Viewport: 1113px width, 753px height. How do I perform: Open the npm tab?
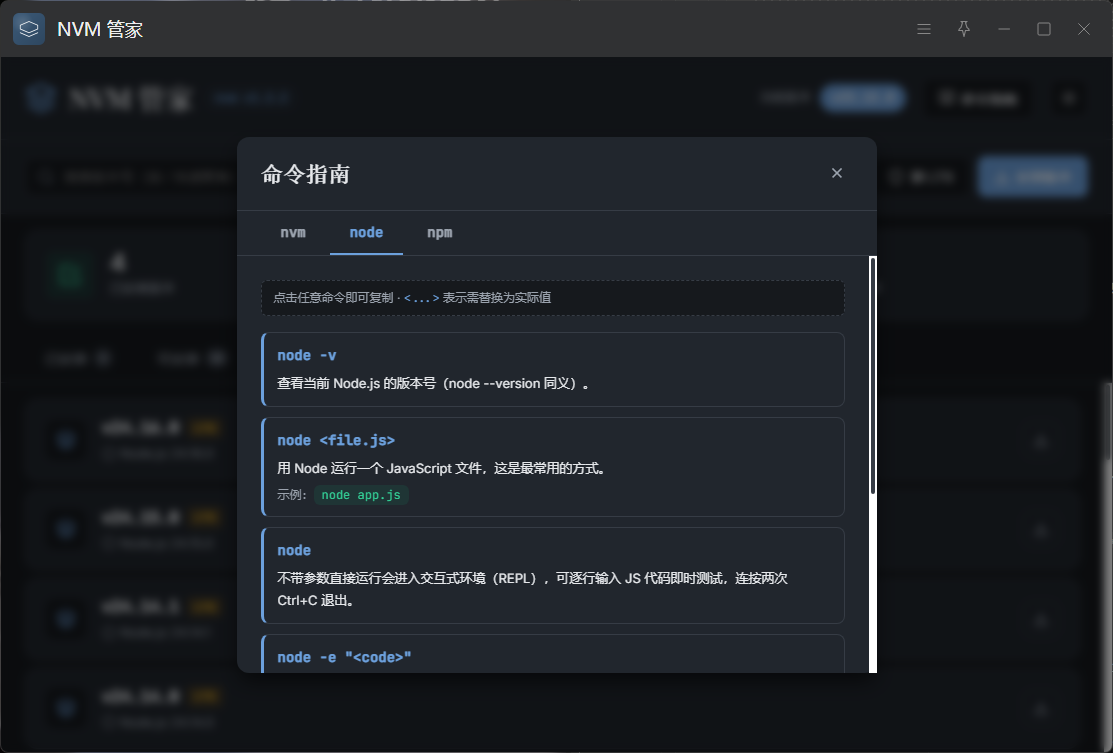[439, 233]
